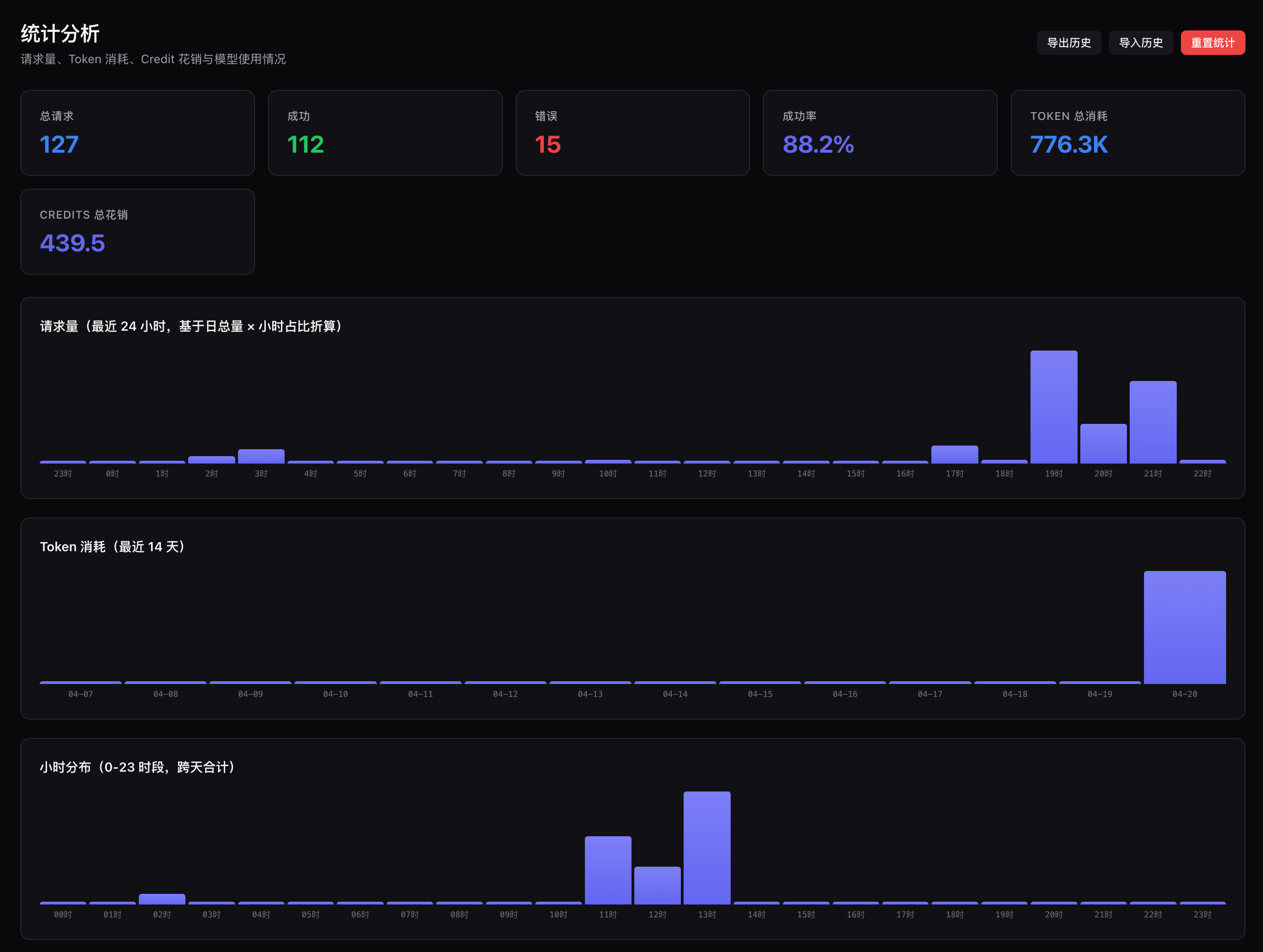The image size is (1263, 952).
Task: Click the CREDITS 总花销 439.5 card
Action: tap(137, 231)
